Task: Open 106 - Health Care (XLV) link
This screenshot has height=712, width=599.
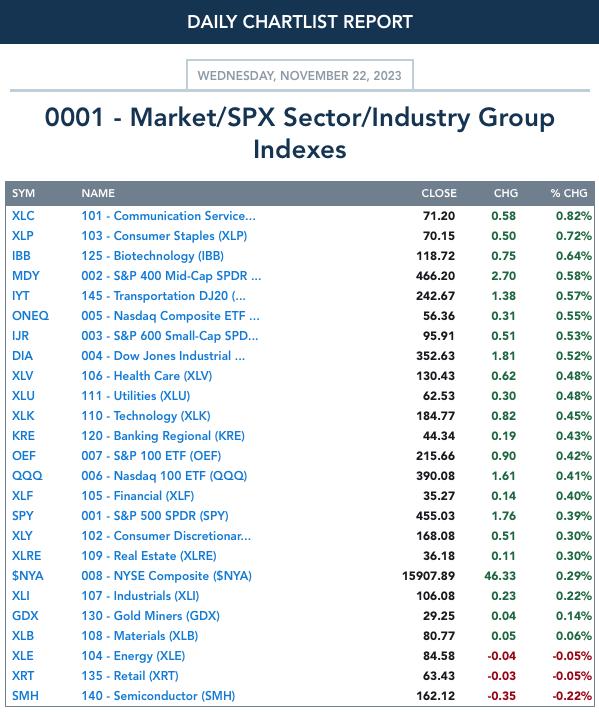Action: pyautogui.click(x=147, y=376)
